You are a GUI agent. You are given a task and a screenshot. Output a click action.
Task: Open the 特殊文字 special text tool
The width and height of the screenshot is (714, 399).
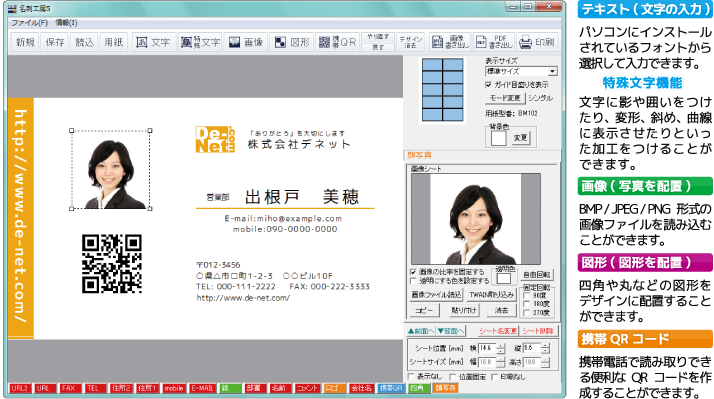pyautogui.click(x=200, y=42)
